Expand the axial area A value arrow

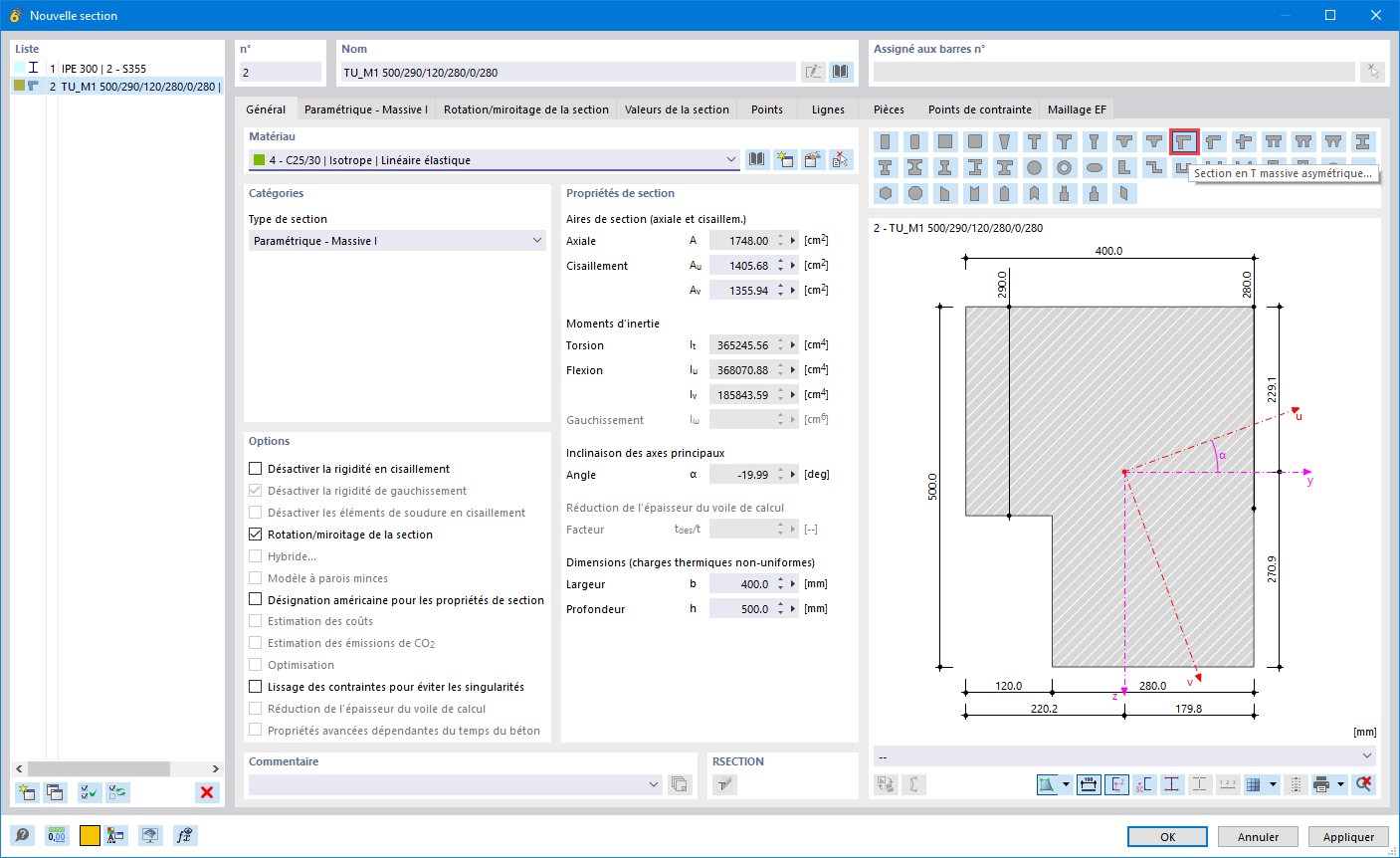click(793, 241)
